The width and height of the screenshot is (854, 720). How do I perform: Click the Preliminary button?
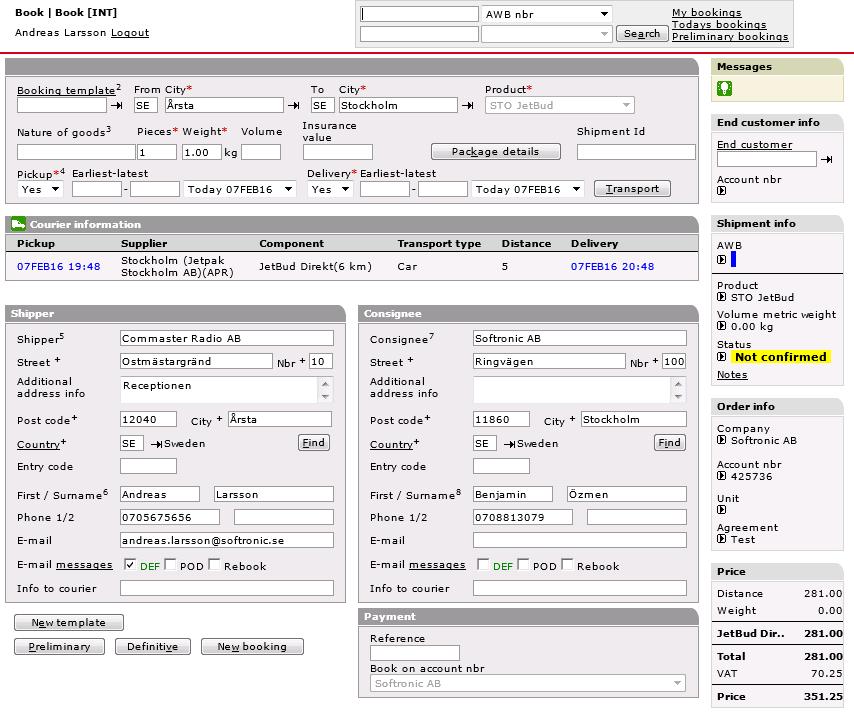[x=59, y=646]
